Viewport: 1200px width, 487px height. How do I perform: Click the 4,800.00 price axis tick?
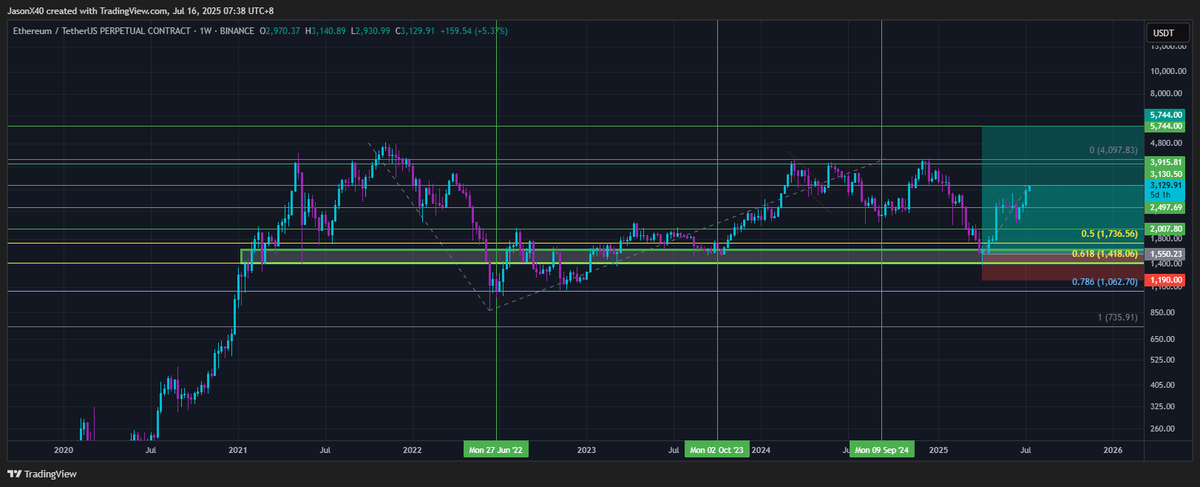1166,143
